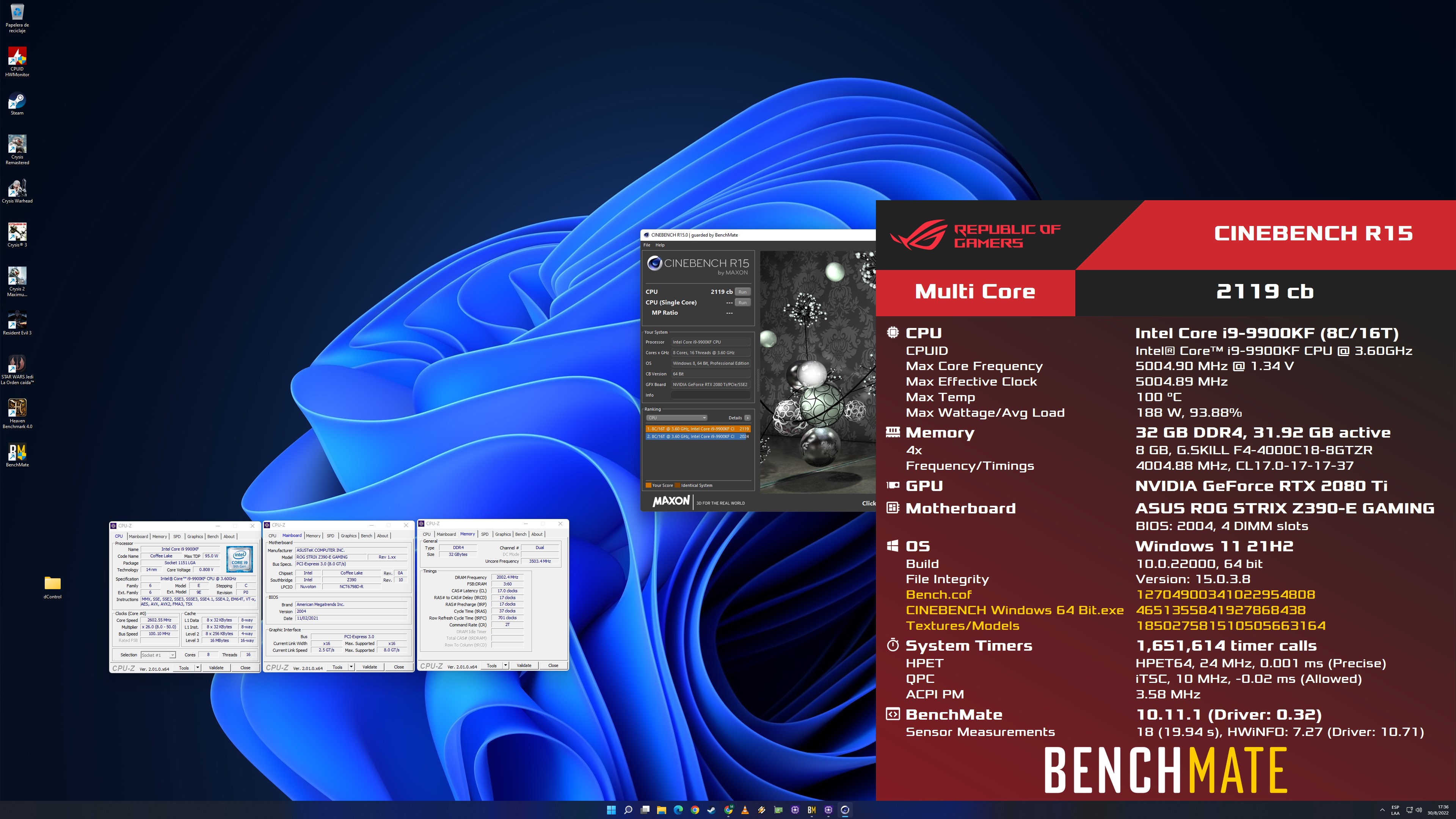The image size is (1456, 819).
Task: Show hidden system tray icons
Action: coord(1382,810)
